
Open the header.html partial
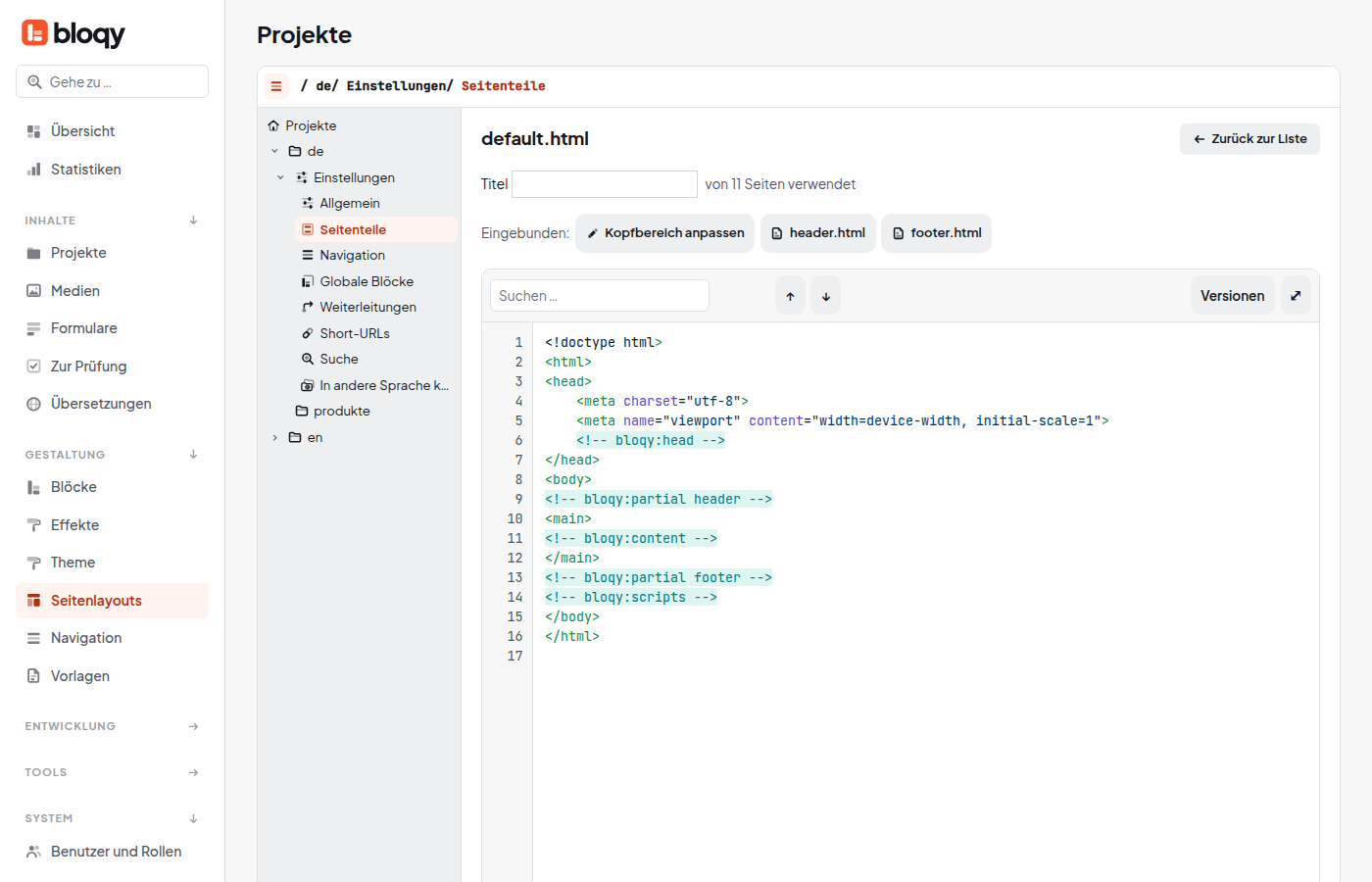point(818,233)
